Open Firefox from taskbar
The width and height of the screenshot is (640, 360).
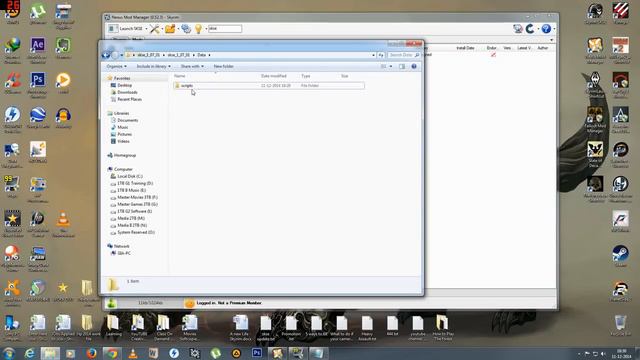[91, 353]
